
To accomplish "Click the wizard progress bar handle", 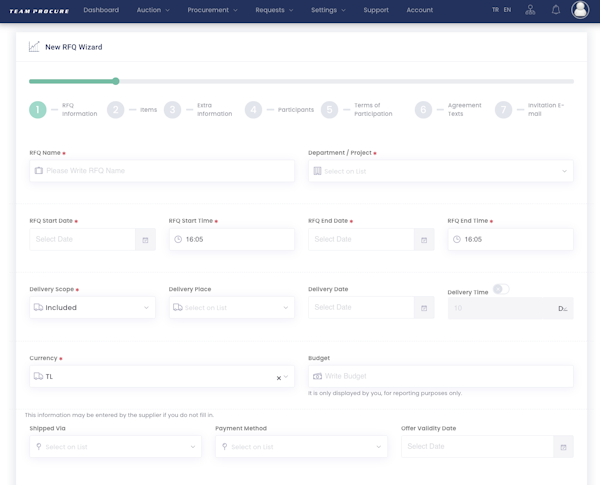I will (116, 81).
